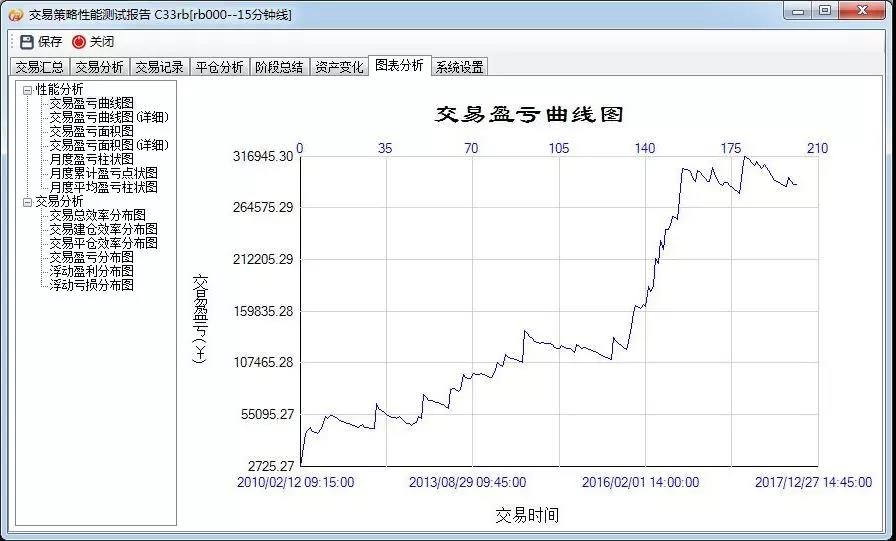Select the 图表分析 tab

click(x=399, y=65)
